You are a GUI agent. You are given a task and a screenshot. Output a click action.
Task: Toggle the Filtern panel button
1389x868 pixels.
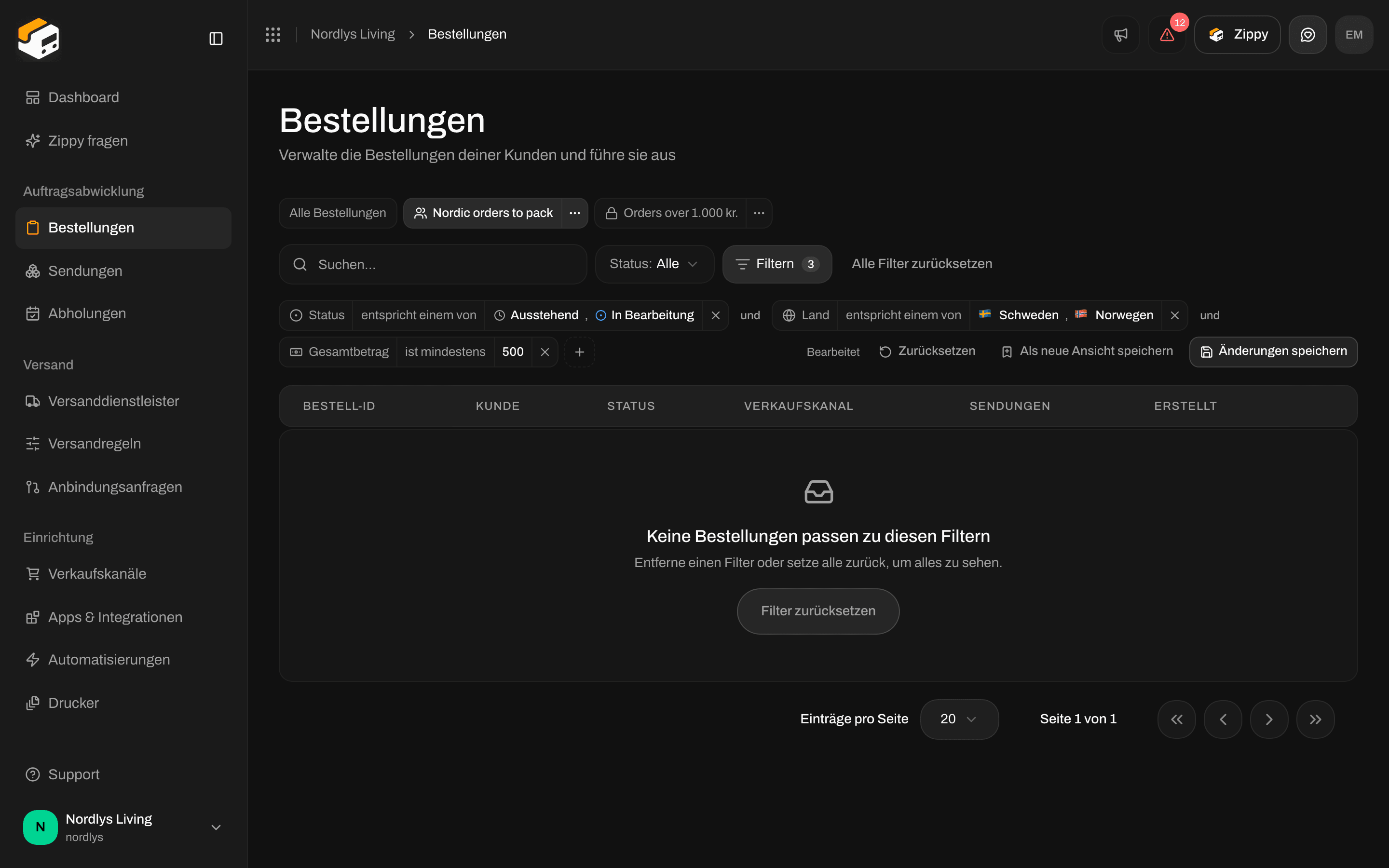[777, 264]
